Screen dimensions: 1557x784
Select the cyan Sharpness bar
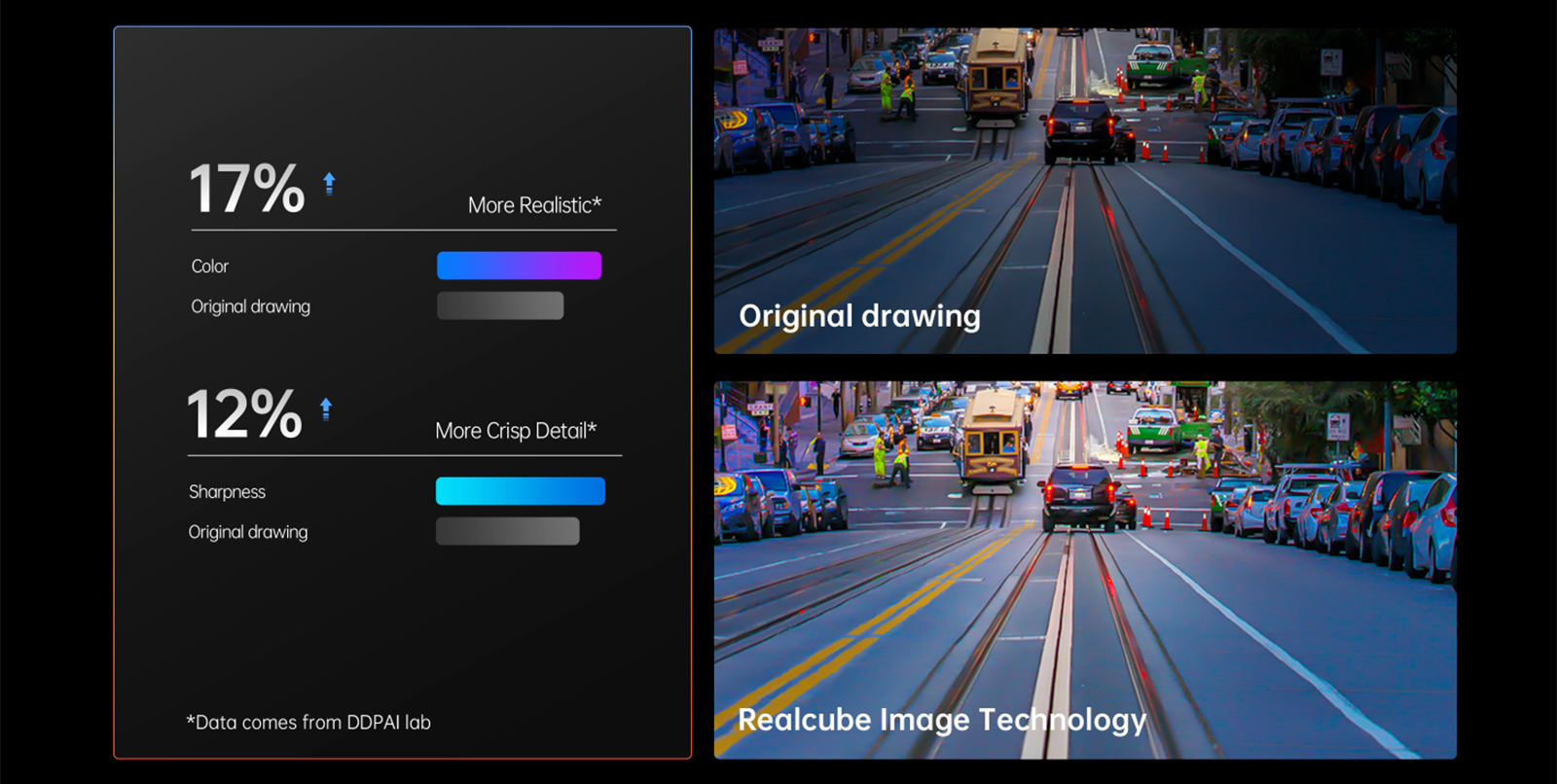click(x=520, y=491)
